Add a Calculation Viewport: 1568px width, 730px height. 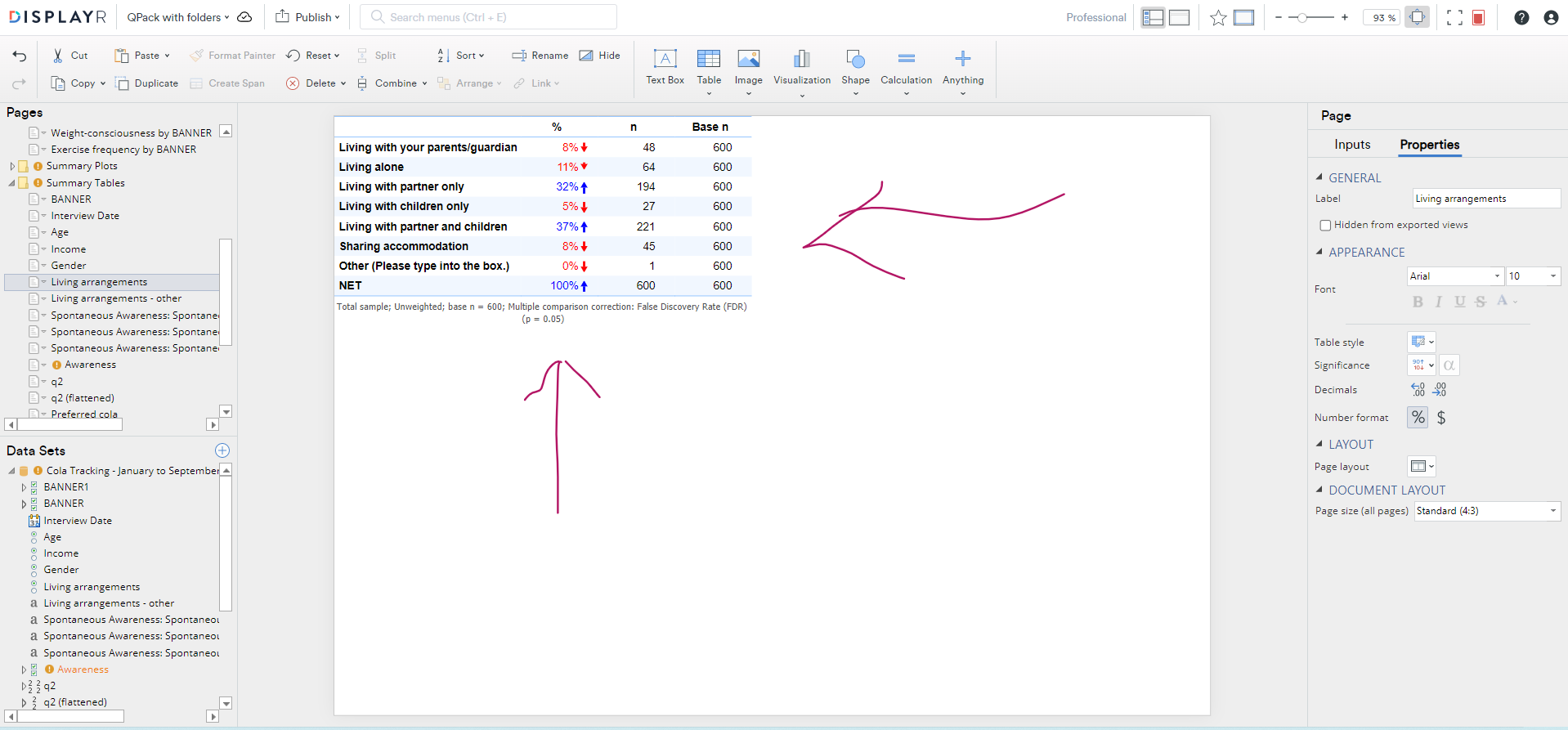pyautogui.click(x=906, y=70)
